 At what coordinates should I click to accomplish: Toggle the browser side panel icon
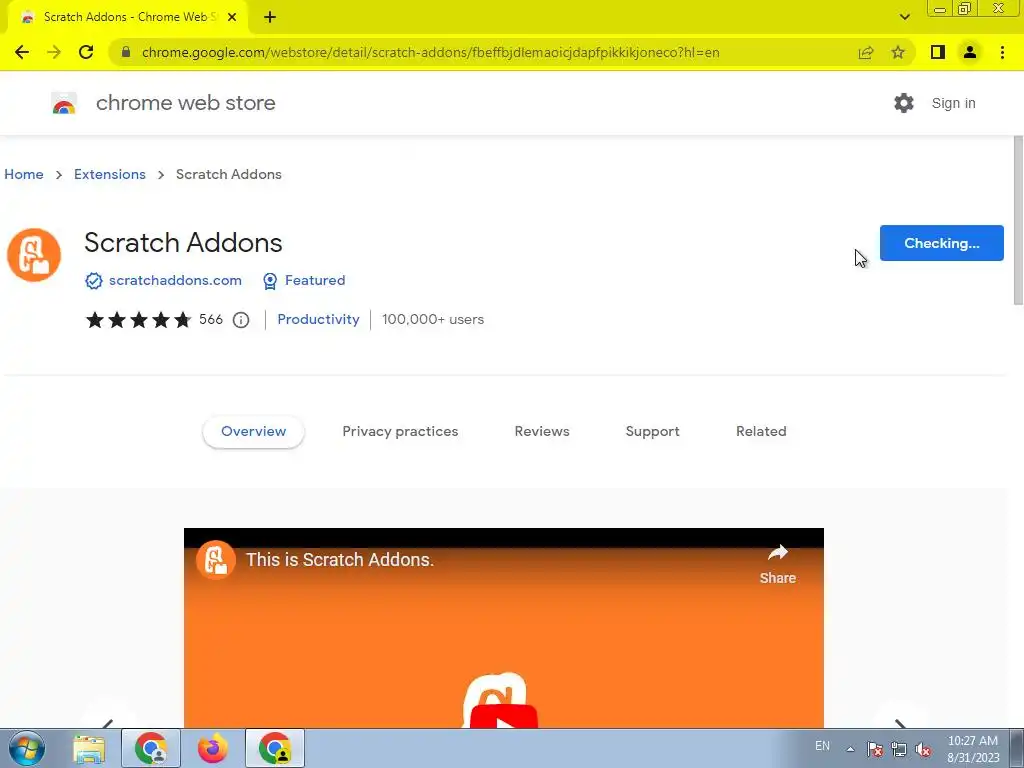click(x=938, y=52)
